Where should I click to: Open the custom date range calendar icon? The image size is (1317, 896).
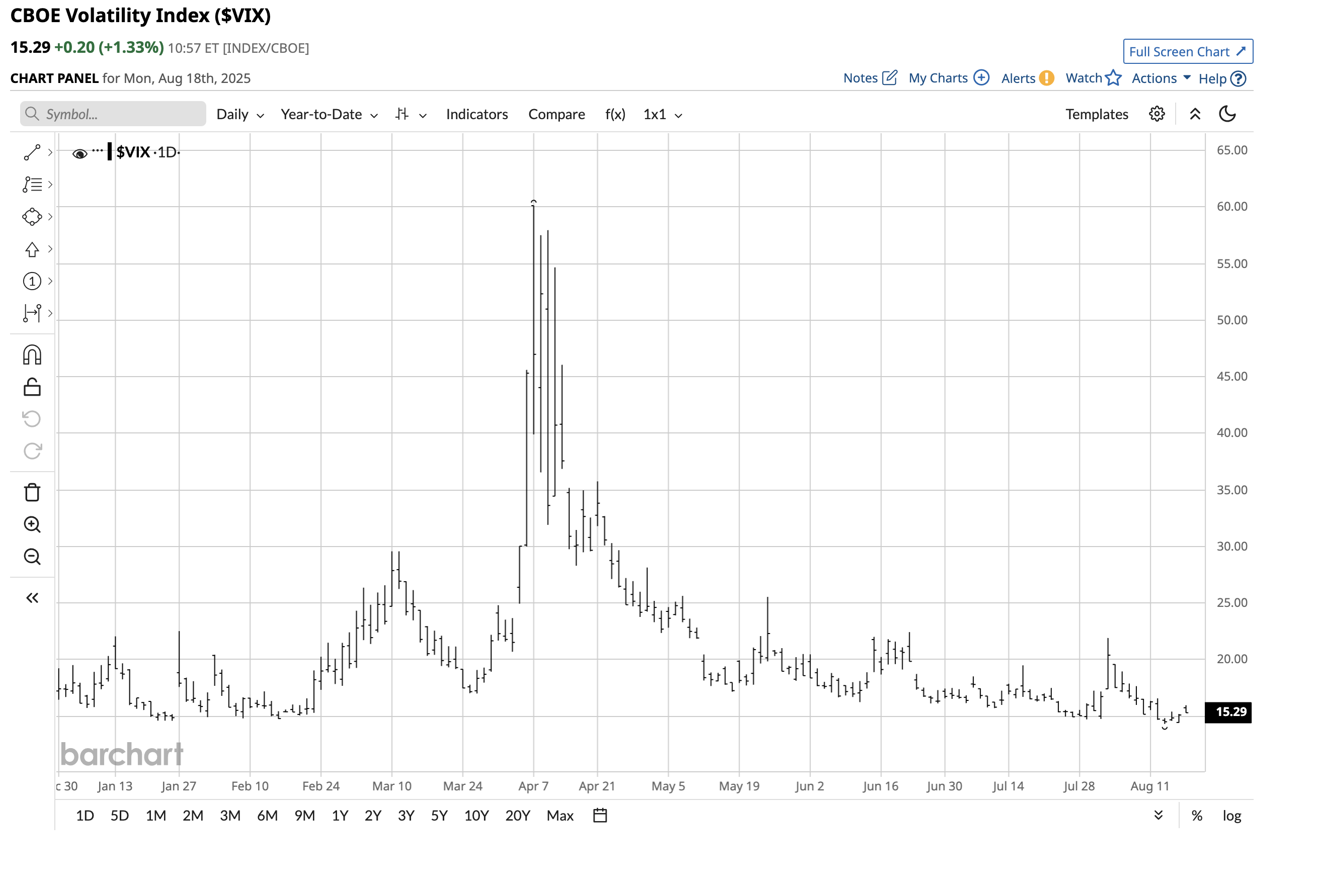click(600, 816)
